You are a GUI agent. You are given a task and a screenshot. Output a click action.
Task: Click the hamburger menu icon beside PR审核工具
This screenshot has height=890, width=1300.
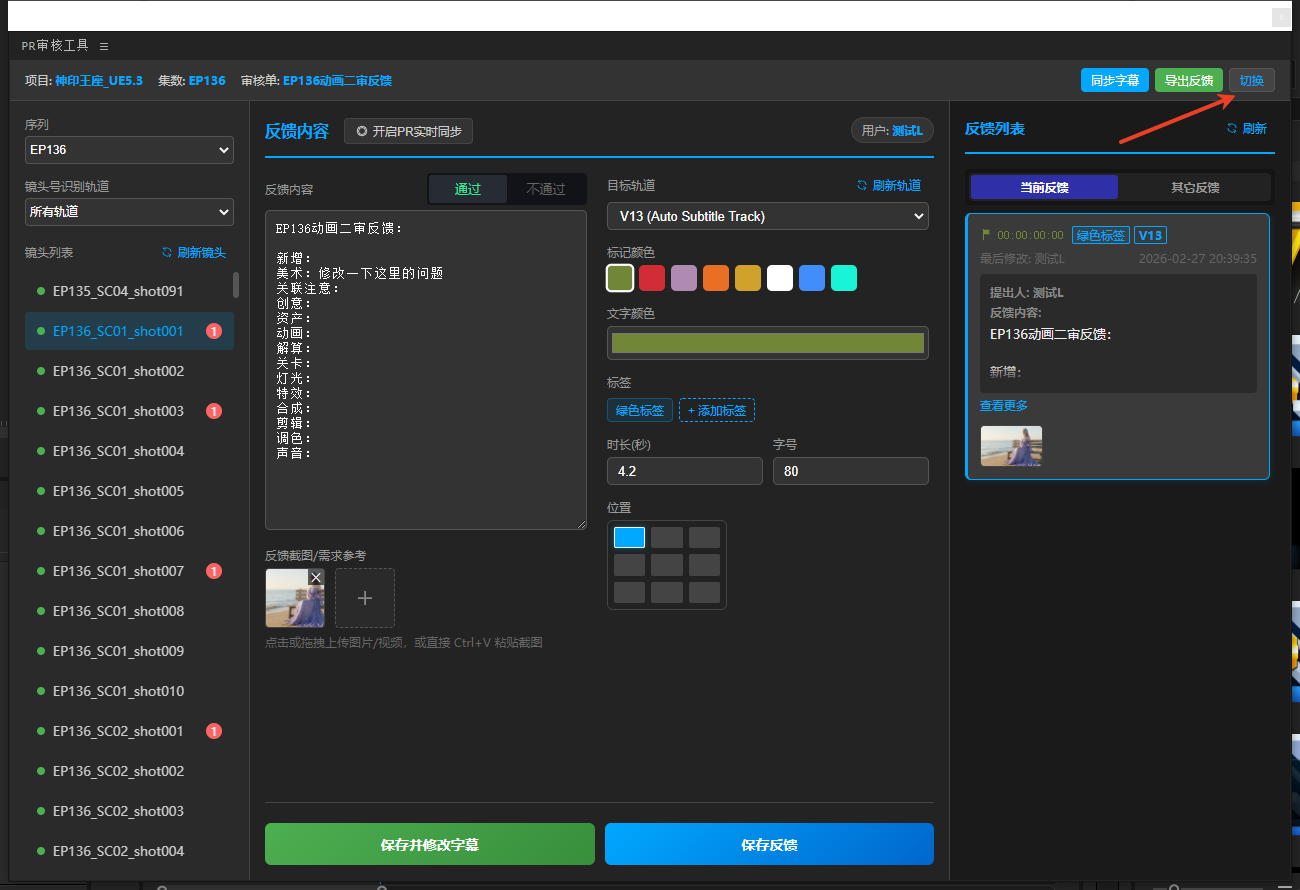tap(104, 46)
